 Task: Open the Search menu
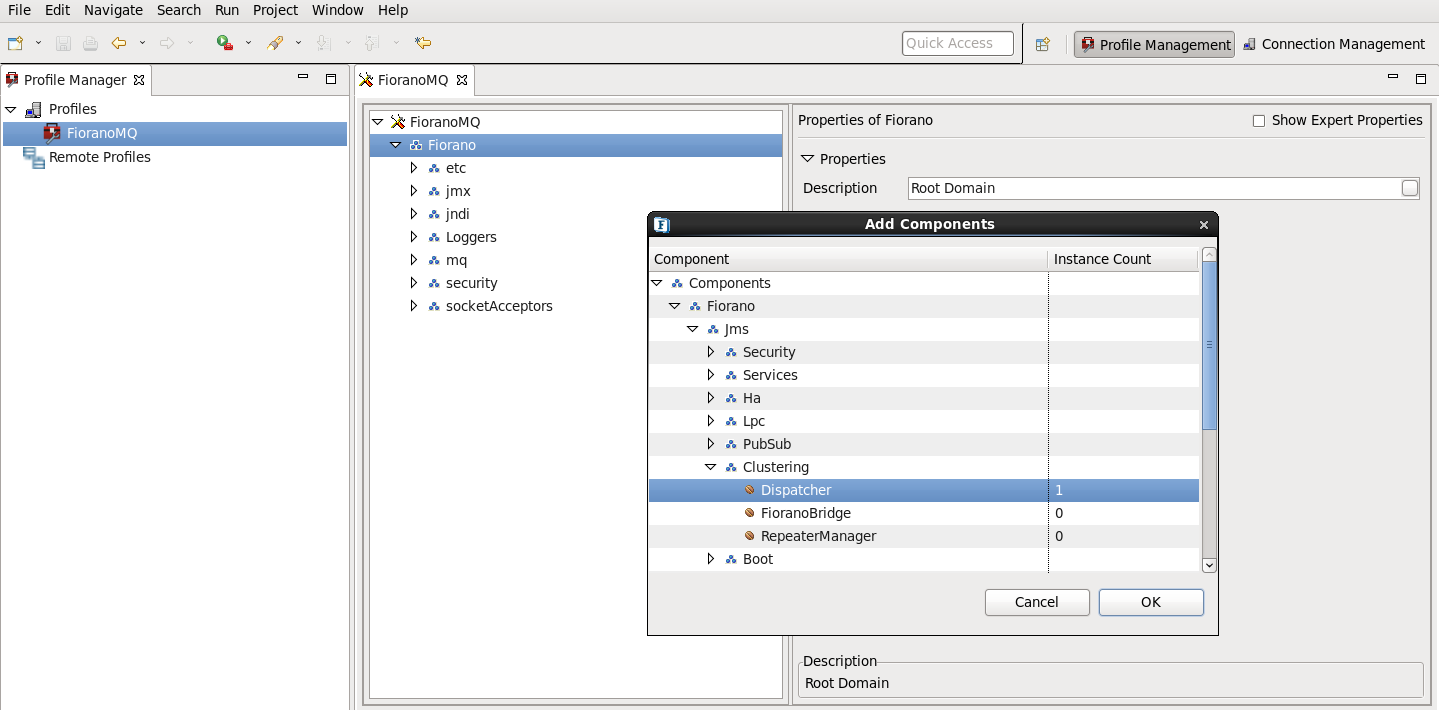point(179,10)
